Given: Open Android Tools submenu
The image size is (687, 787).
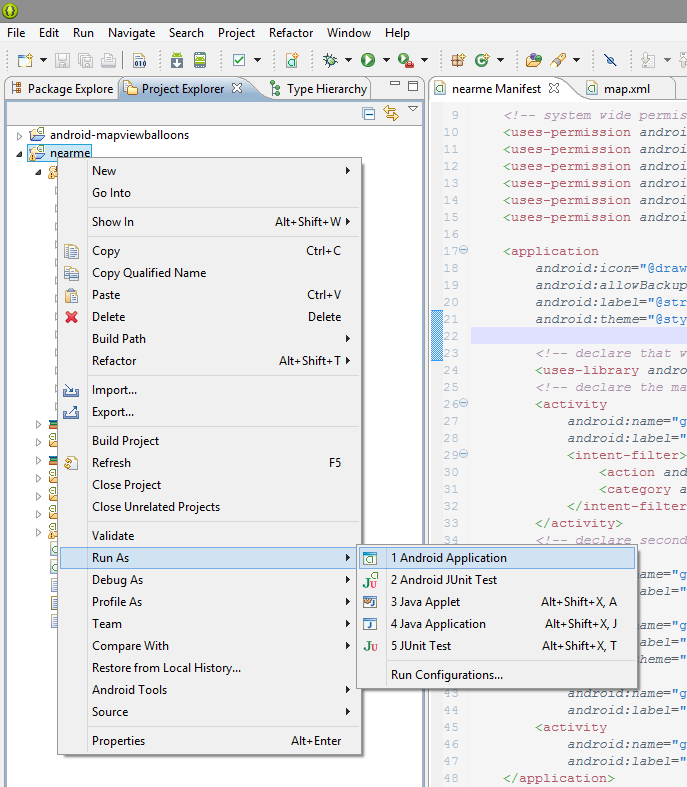Looking at the screenshot, I should 210,690.
